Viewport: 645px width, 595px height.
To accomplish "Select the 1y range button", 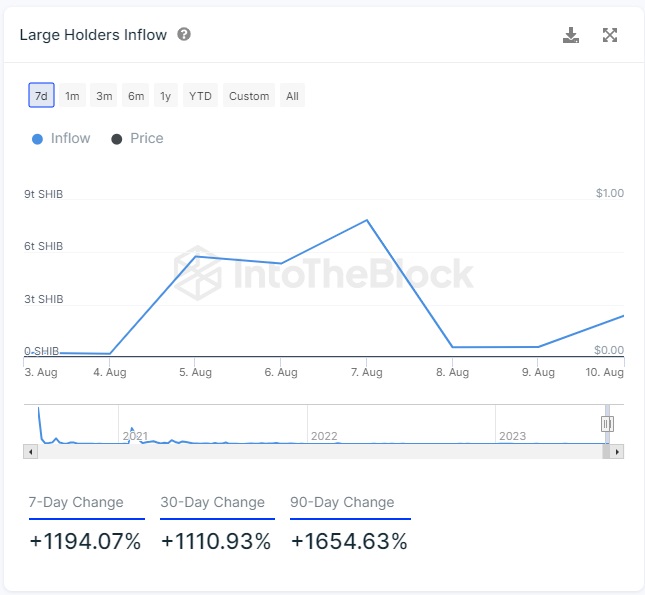I will point(166,95).
